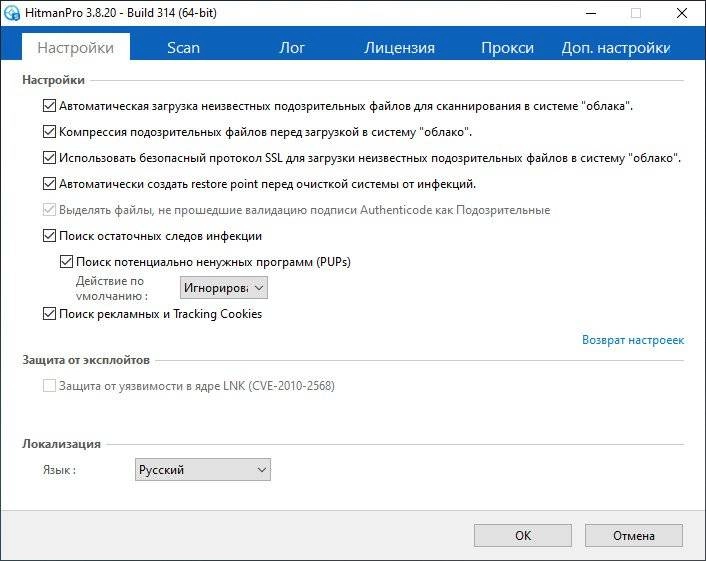Viewport: 706px width, 561px height.
Task: Click the Локализация section heading
Action: 61,444
